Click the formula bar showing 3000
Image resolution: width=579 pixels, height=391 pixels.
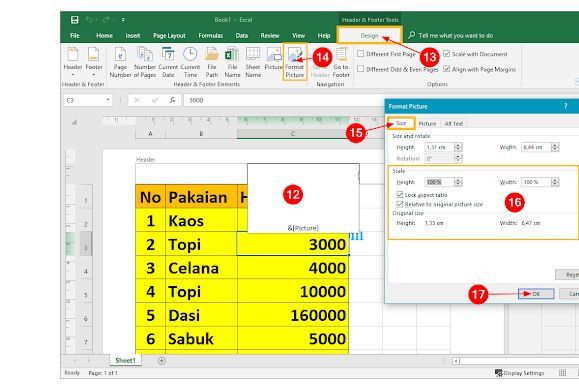click(284, 100)
